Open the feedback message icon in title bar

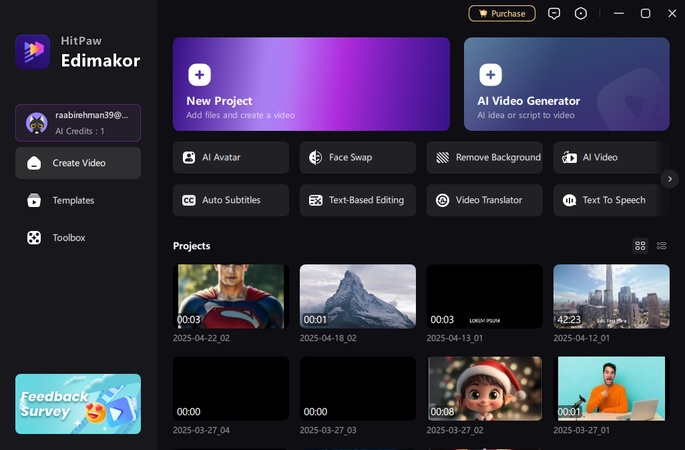click(554, 13)
